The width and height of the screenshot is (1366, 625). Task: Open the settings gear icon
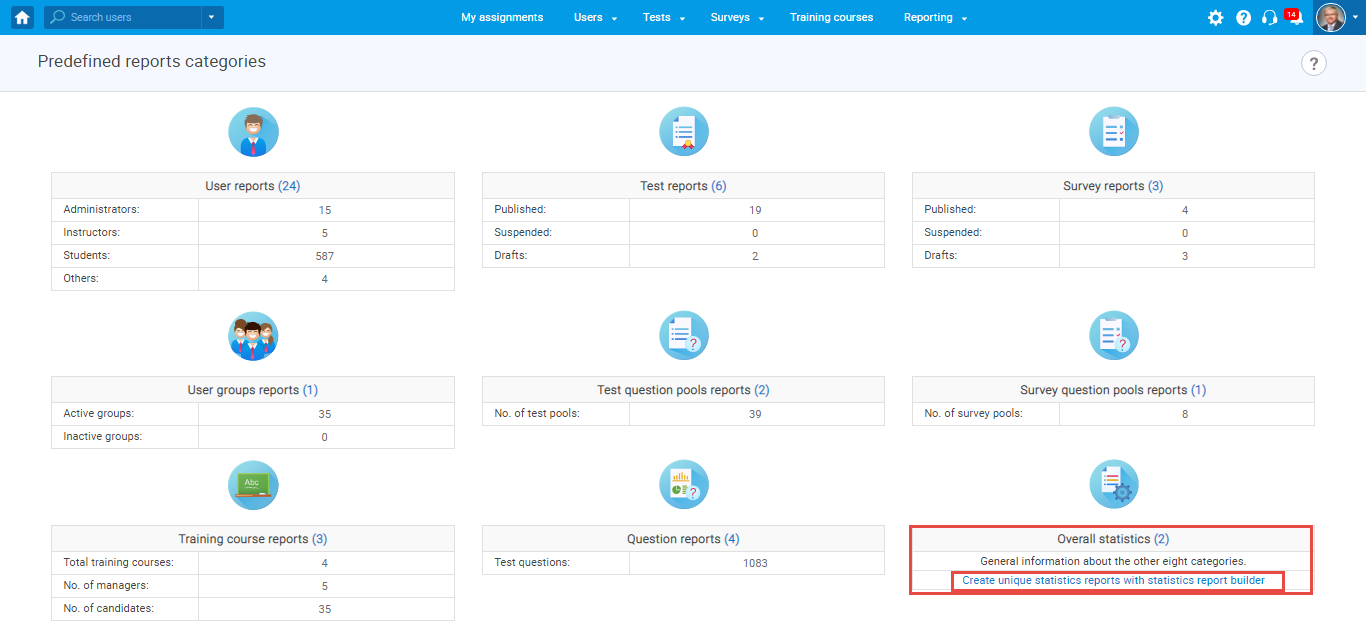[1215, 18]
